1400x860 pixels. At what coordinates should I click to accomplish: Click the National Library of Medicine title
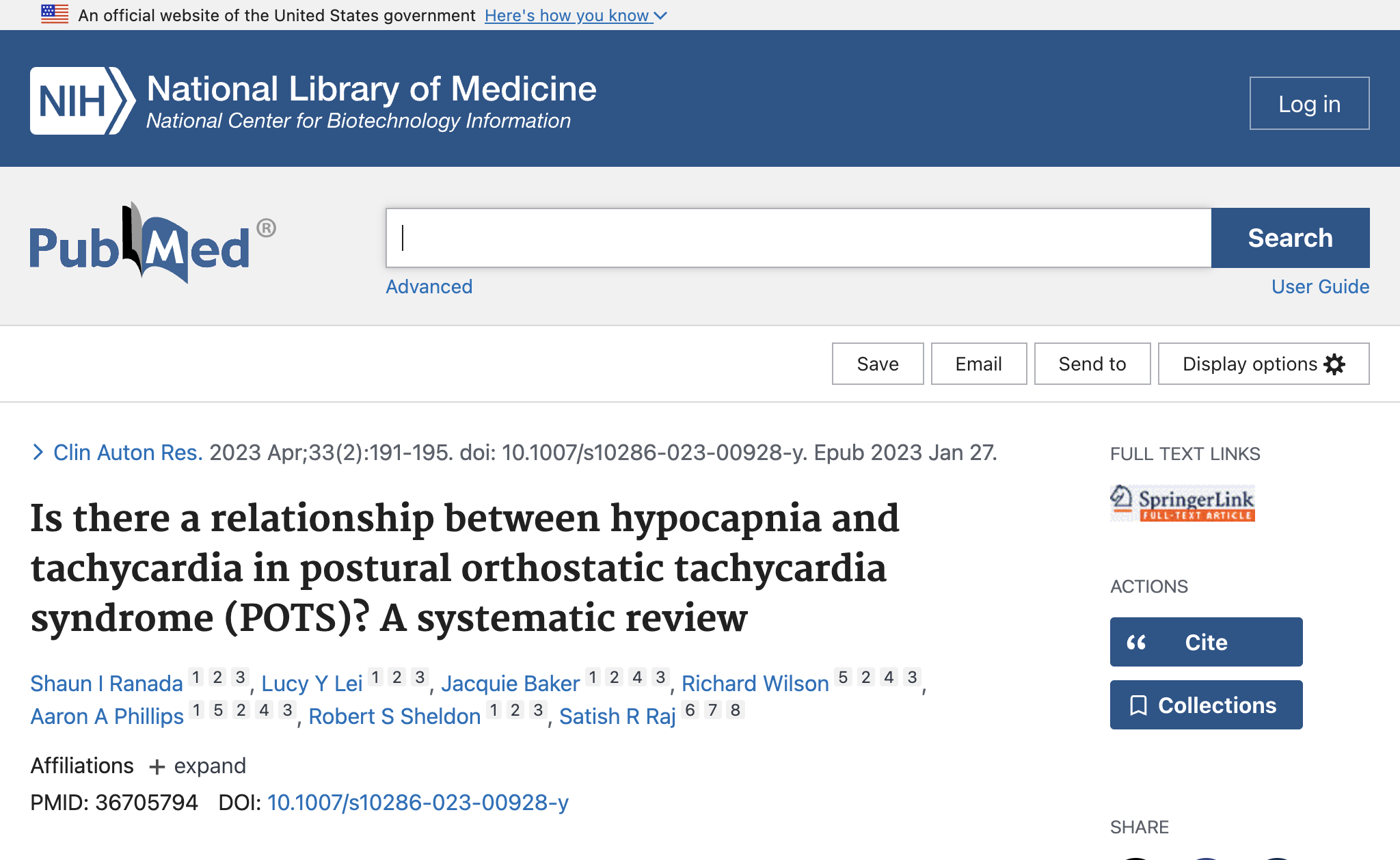(x=372, y=89)
